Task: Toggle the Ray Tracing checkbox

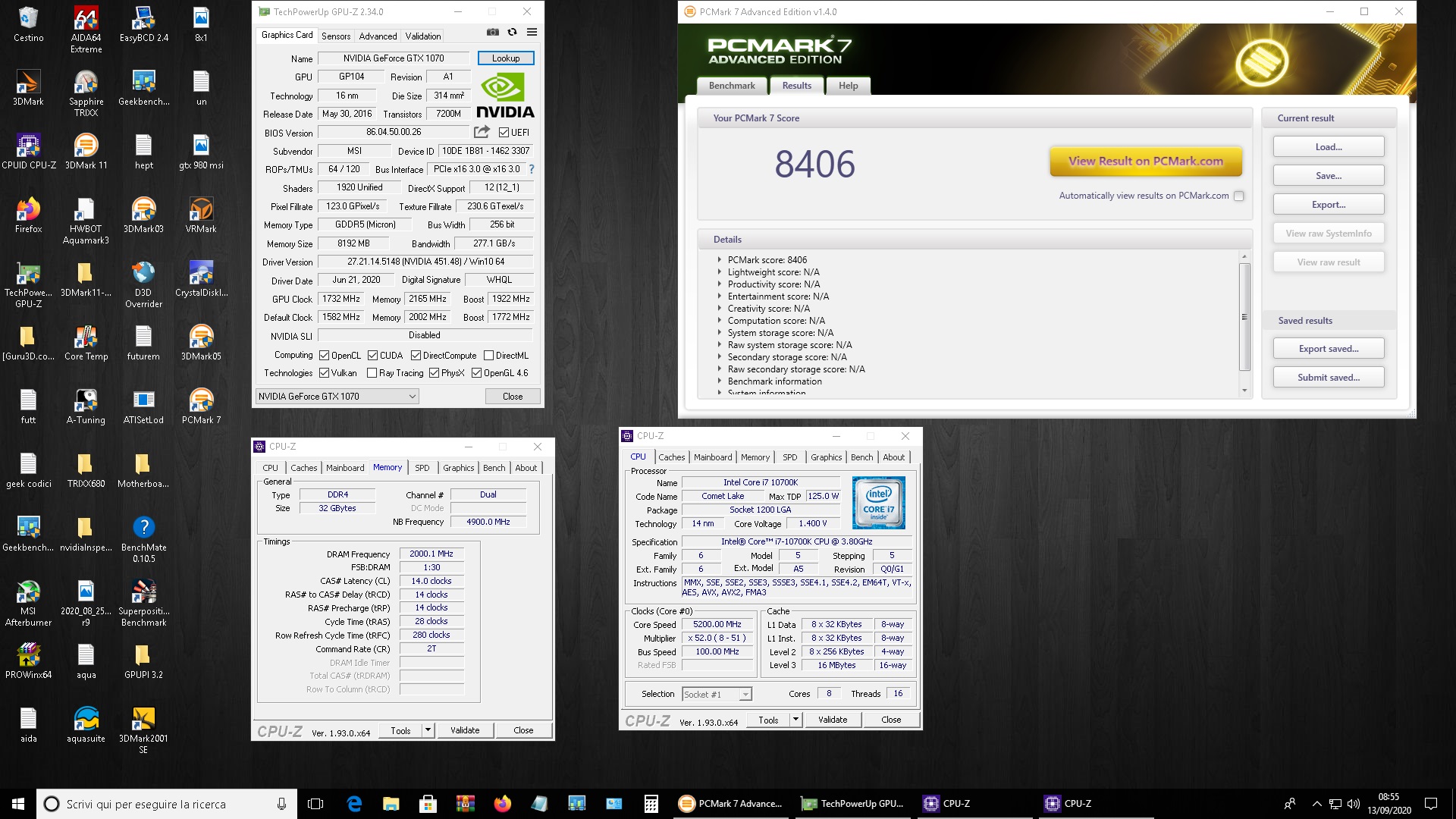Action: (x=372, y=372)
